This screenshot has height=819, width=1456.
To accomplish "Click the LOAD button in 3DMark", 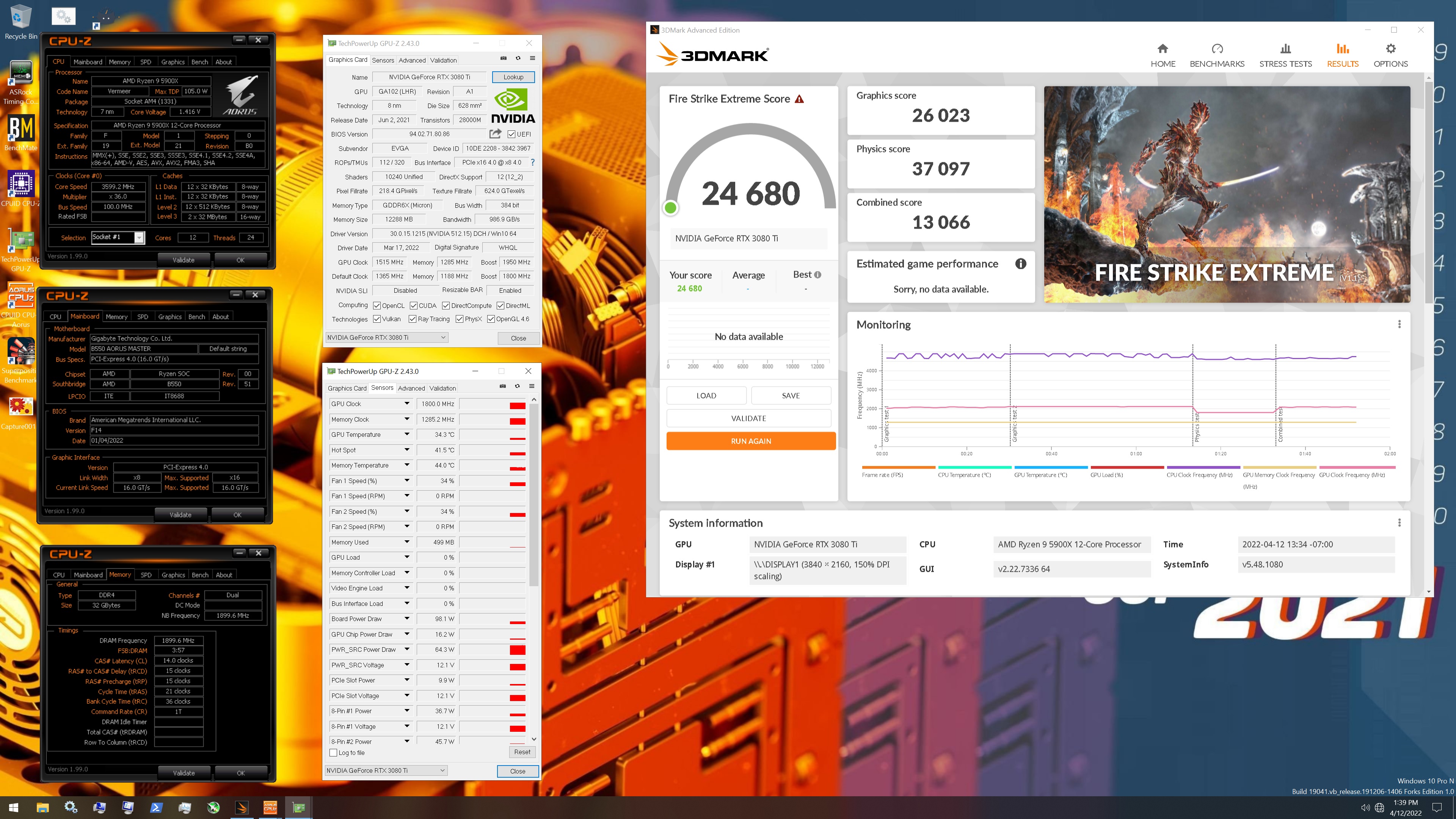I will click(x=706, y=395).
